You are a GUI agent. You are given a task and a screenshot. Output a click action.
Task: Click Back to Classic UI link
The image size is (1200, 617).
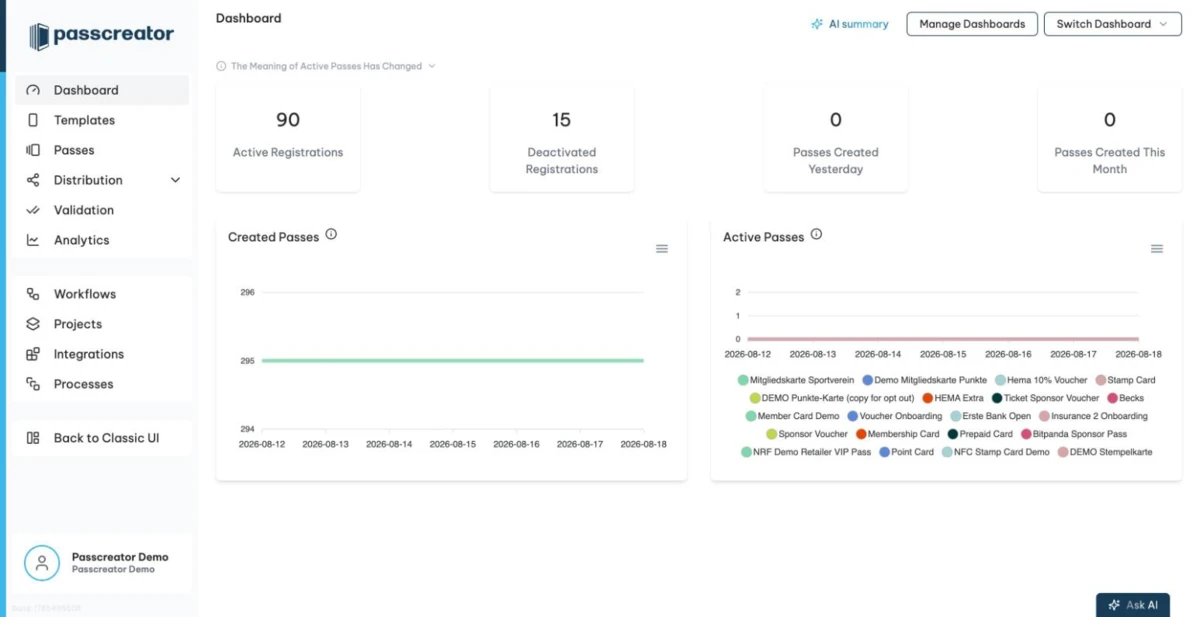point(102,438)
